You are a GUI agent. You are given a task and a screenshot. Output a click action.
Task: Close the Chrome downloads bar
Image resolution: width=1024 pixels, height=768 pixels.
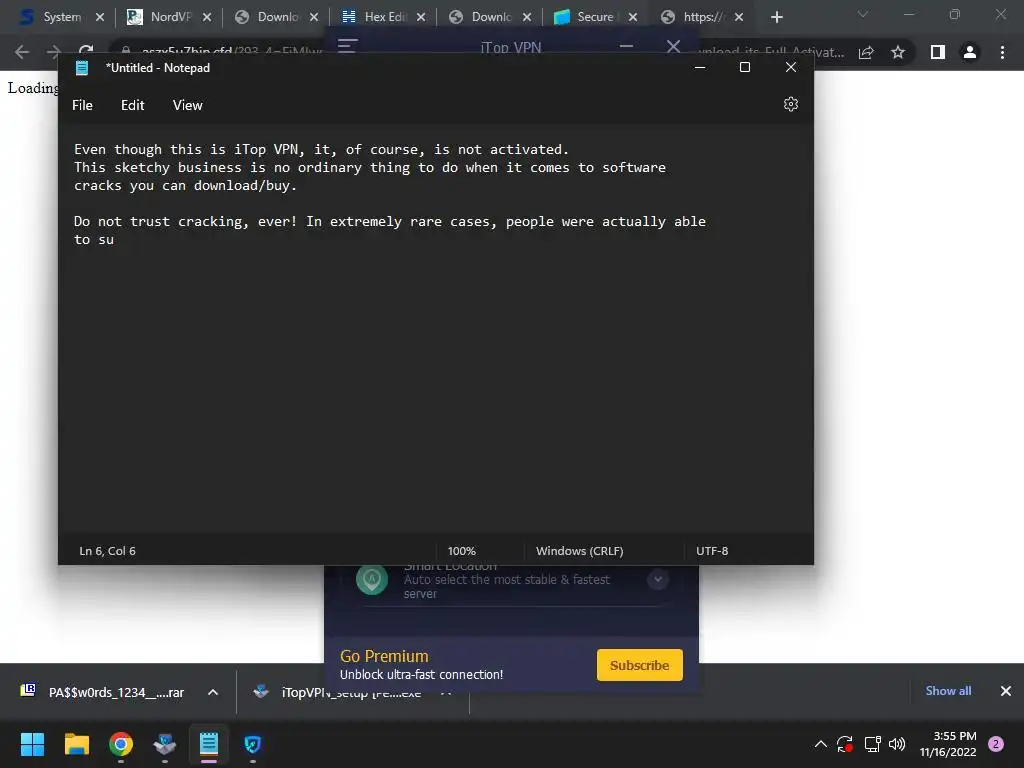(x=1006, y=691)
